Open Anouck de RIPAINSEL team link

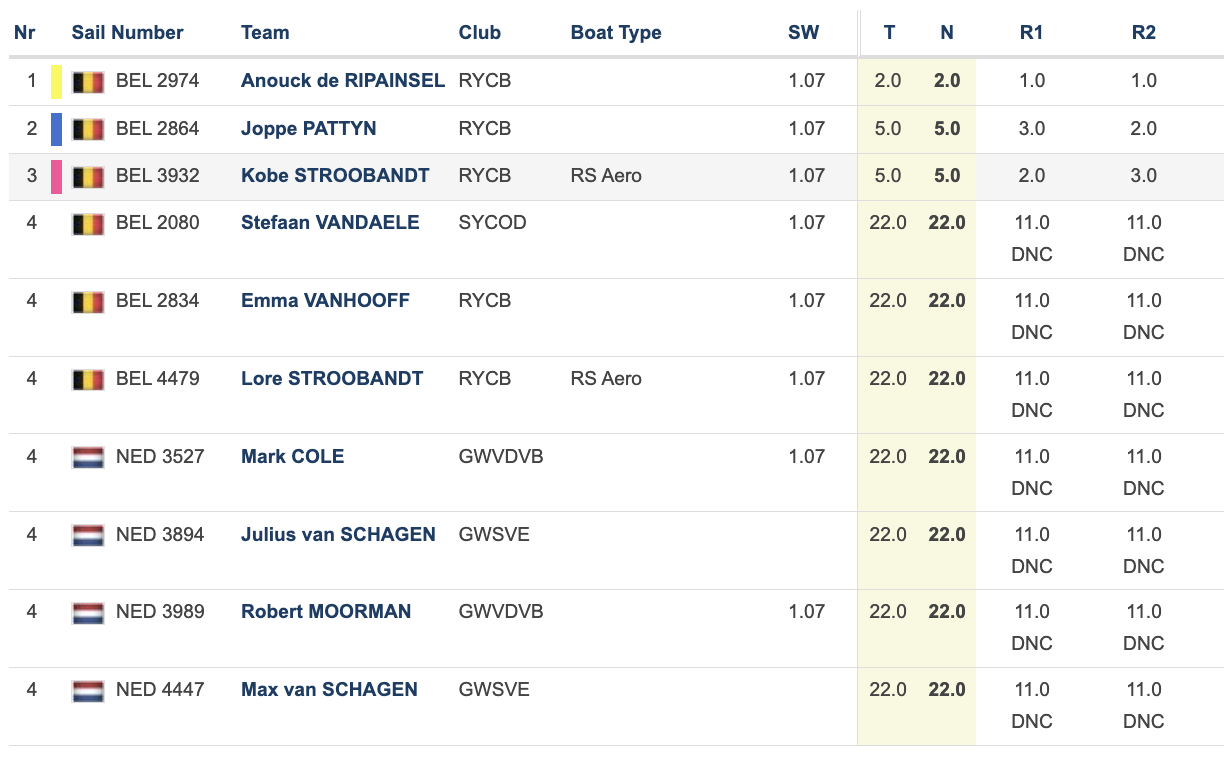click(342, 81)
